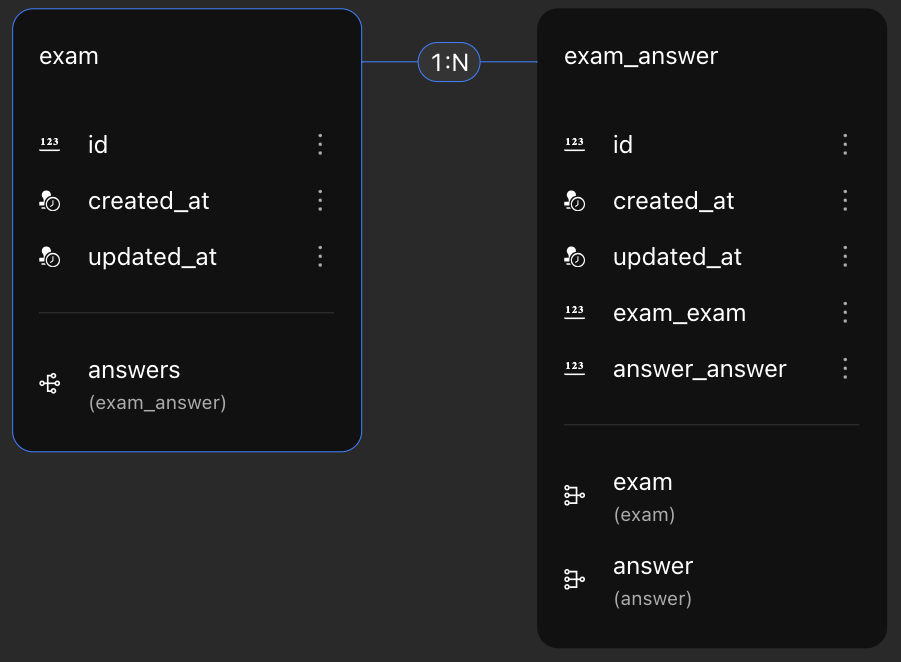Click one-to-many relation icon beside answers
This screenshot has width=901, height=662.
[x=49, y=383]
